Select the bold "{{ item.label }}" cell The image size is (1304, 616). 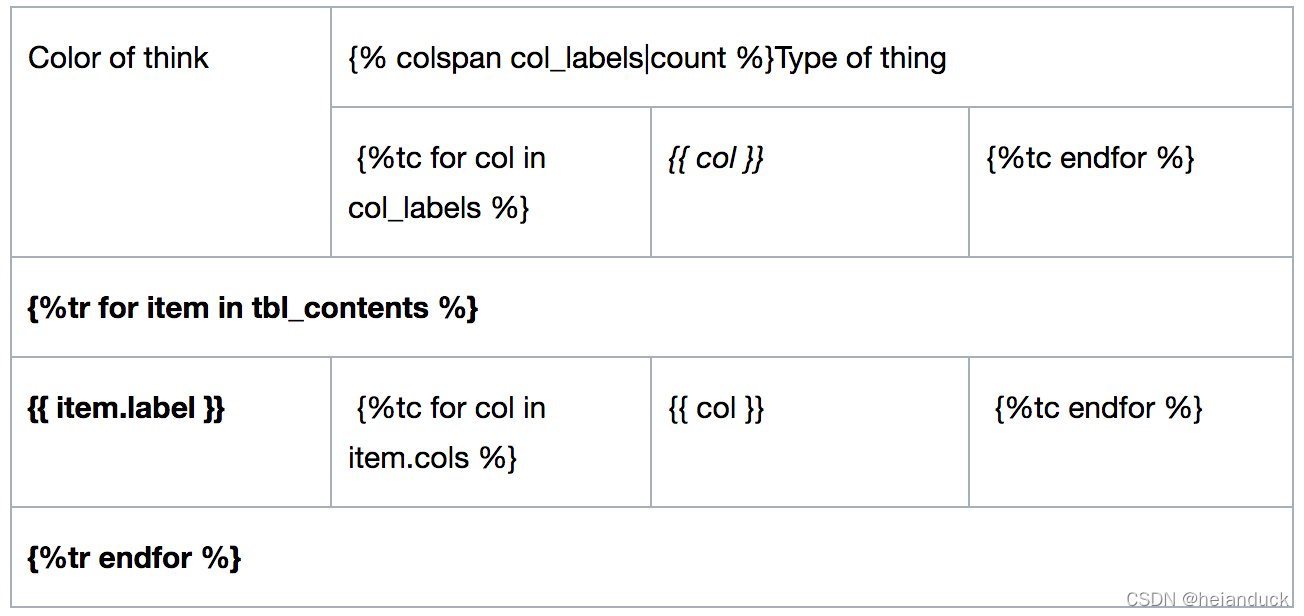coord(171,432)
